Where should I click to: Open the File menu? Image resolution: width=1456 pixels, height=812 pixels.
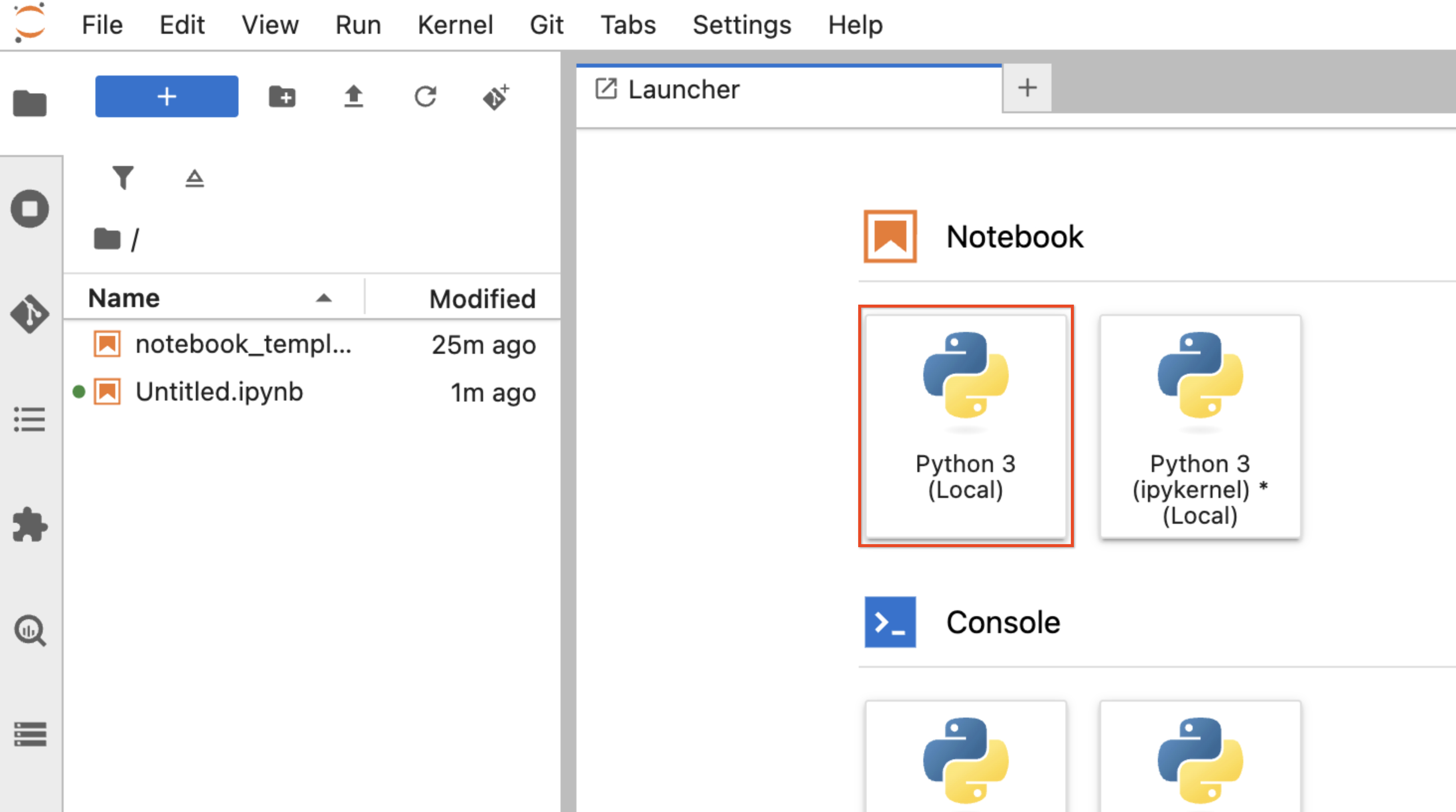(102, 25)
